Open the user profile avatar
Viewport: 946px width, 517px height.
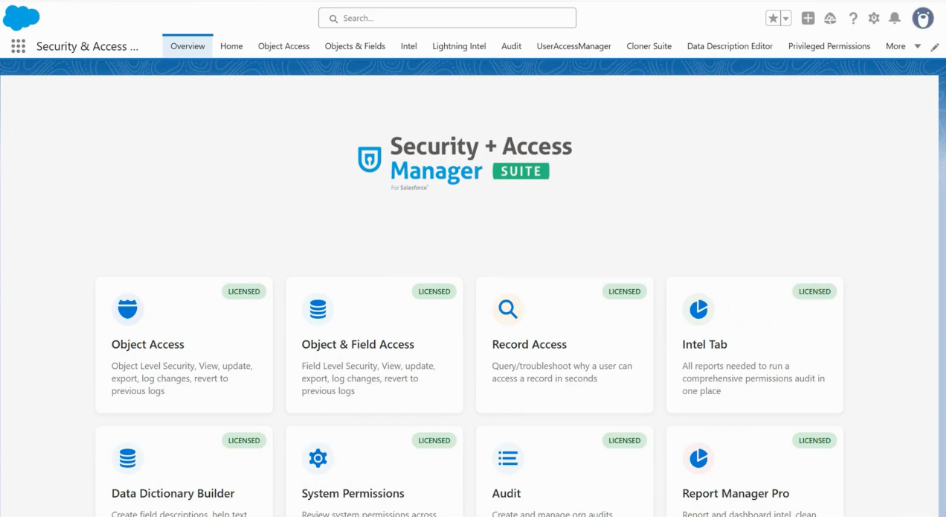(922, 18)
